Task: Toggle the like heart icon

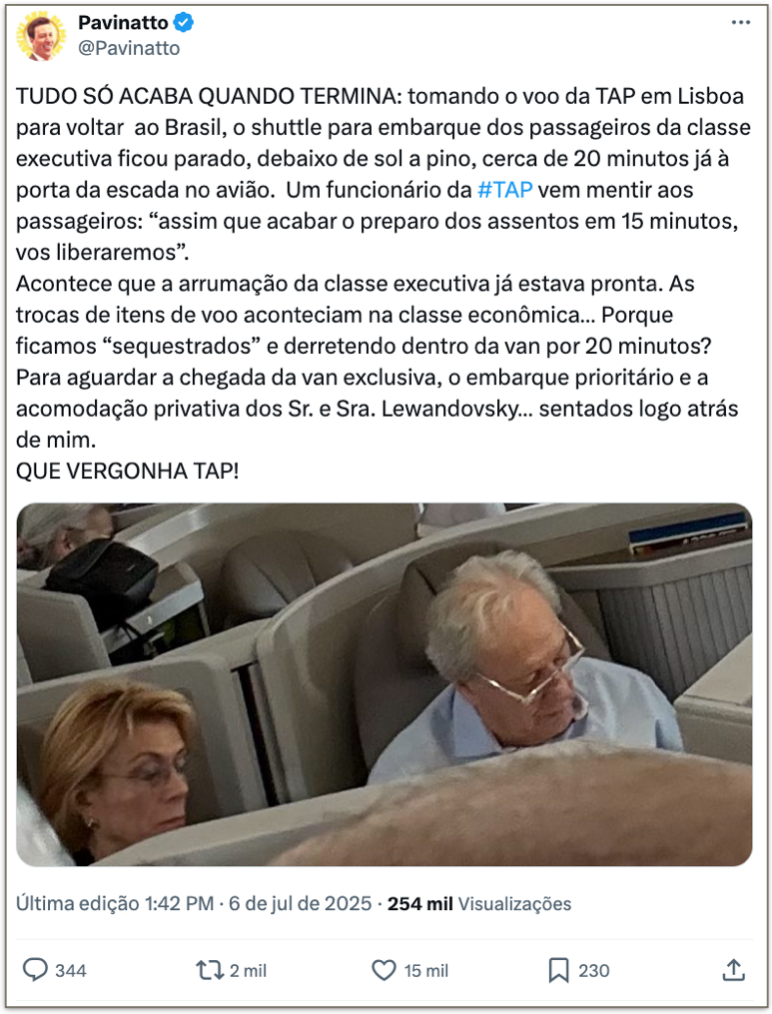Action: pyautogui.click(x=383, y=970)
